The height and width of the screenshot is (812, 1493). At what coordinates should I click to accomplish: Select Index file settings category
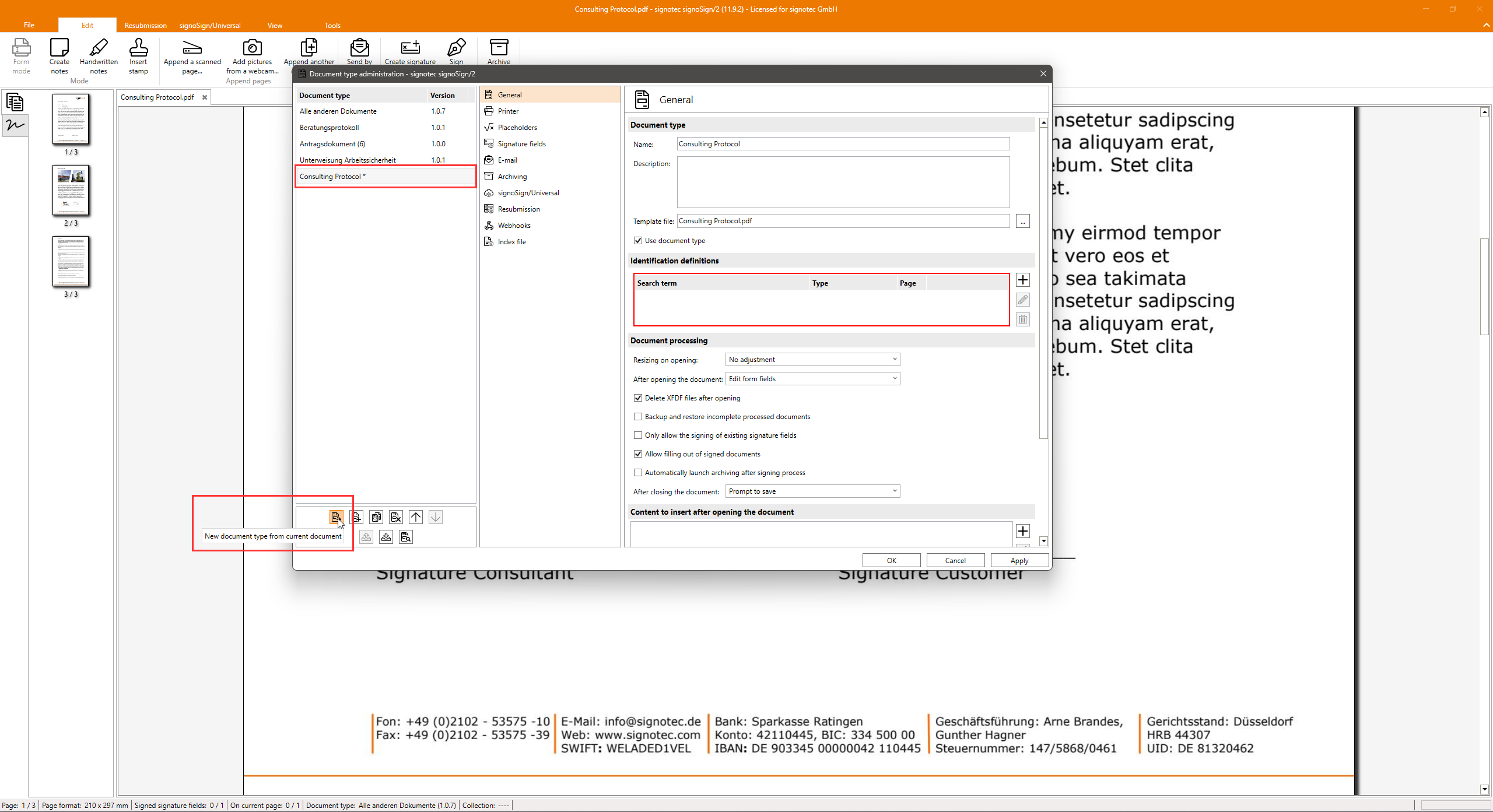pos(550,242)
